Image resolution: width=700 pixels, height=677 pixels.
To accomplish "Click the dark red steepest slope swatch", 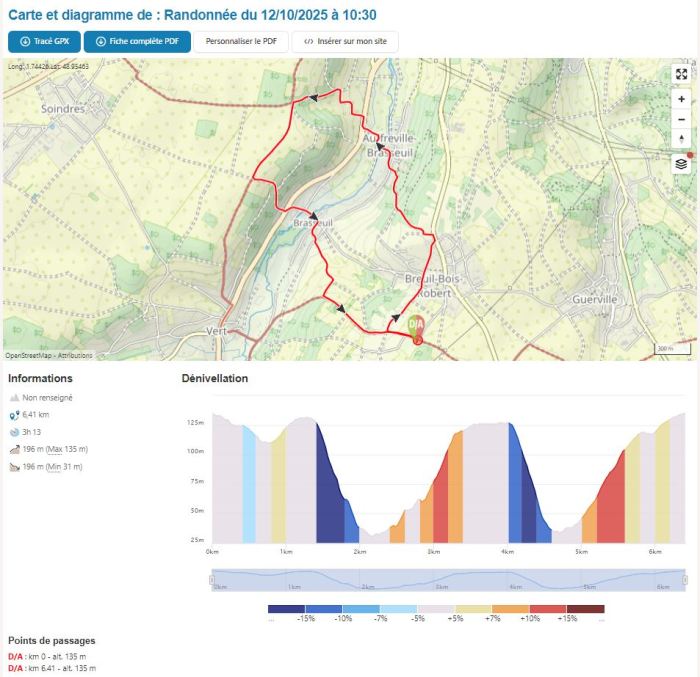I will pyautogui.click(x=586, y=608).
